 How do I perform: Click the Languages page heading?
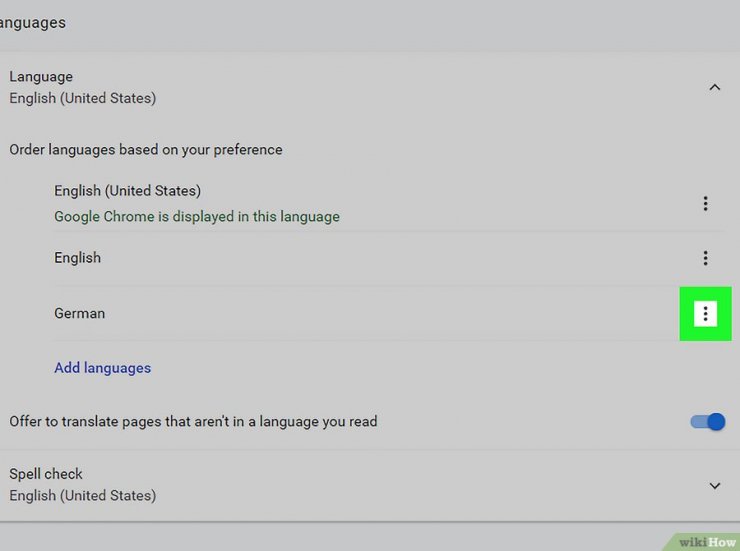(x=32, y=22)
